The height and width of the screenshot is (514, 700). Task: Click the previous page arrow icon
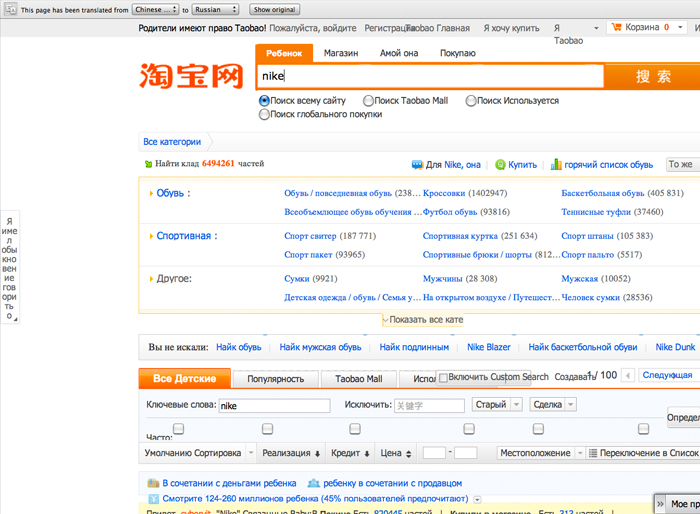(x=628, y=376)
